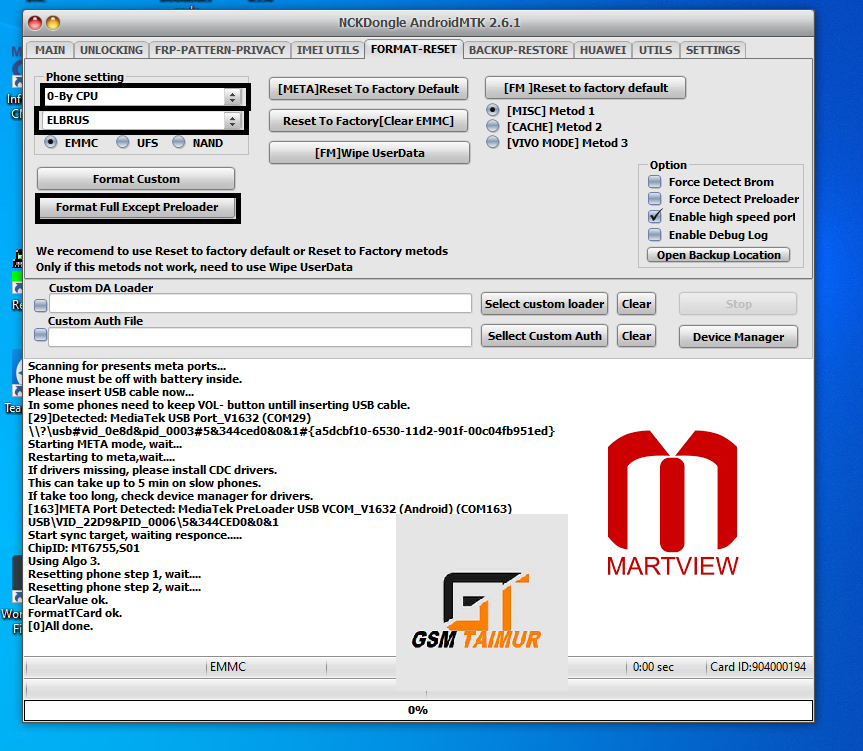Toggle the Enable high speed port checkbox

(654, 216)
